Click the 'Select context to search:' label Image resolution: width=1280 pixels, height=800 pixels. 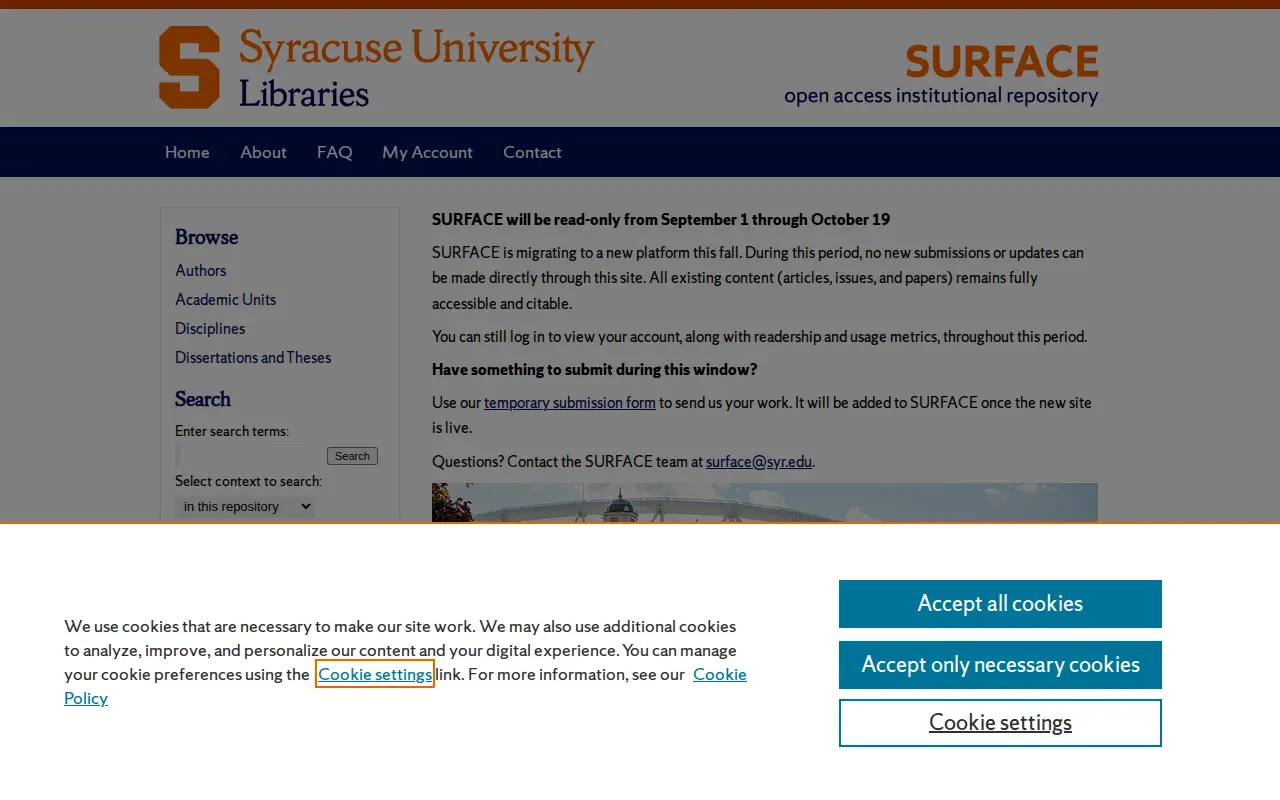tap(248, 481)
